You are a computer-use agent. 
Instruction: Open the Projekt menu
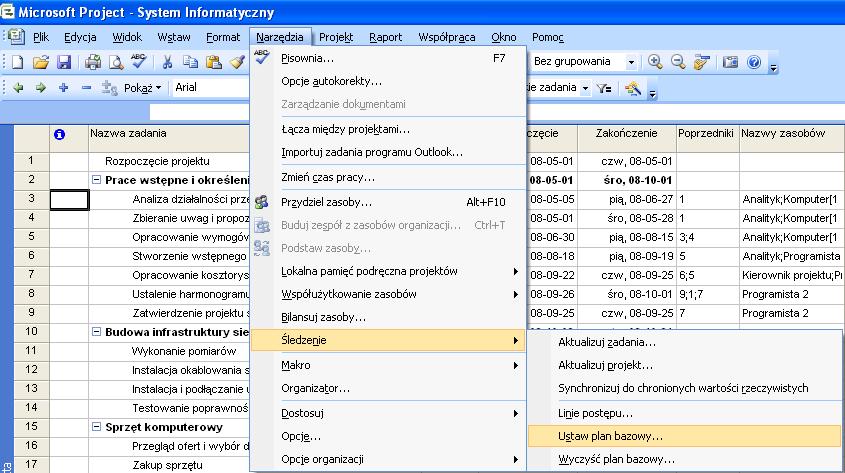coord(336,37)
